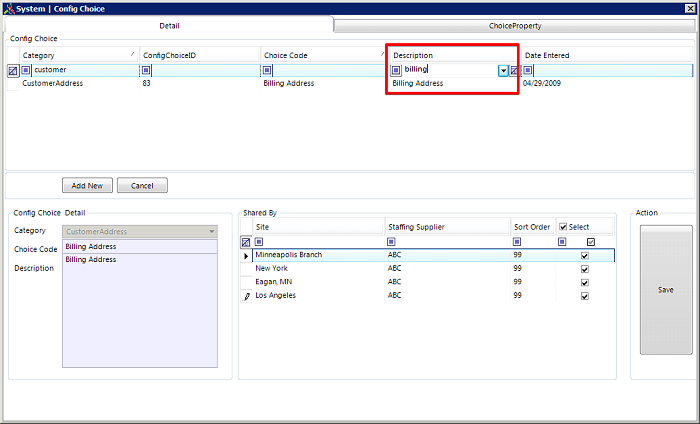Sort by the Staffing Supplier column header

click(x=447, y=227)
